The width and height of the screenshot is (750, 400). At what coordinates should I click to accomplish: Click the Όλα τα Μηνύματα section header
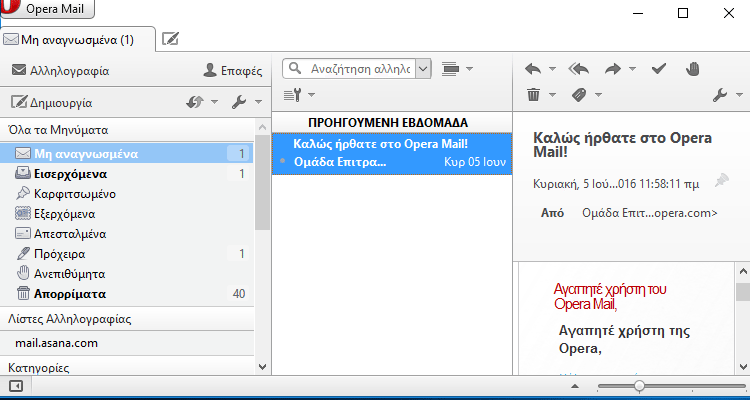click(127, 130)
